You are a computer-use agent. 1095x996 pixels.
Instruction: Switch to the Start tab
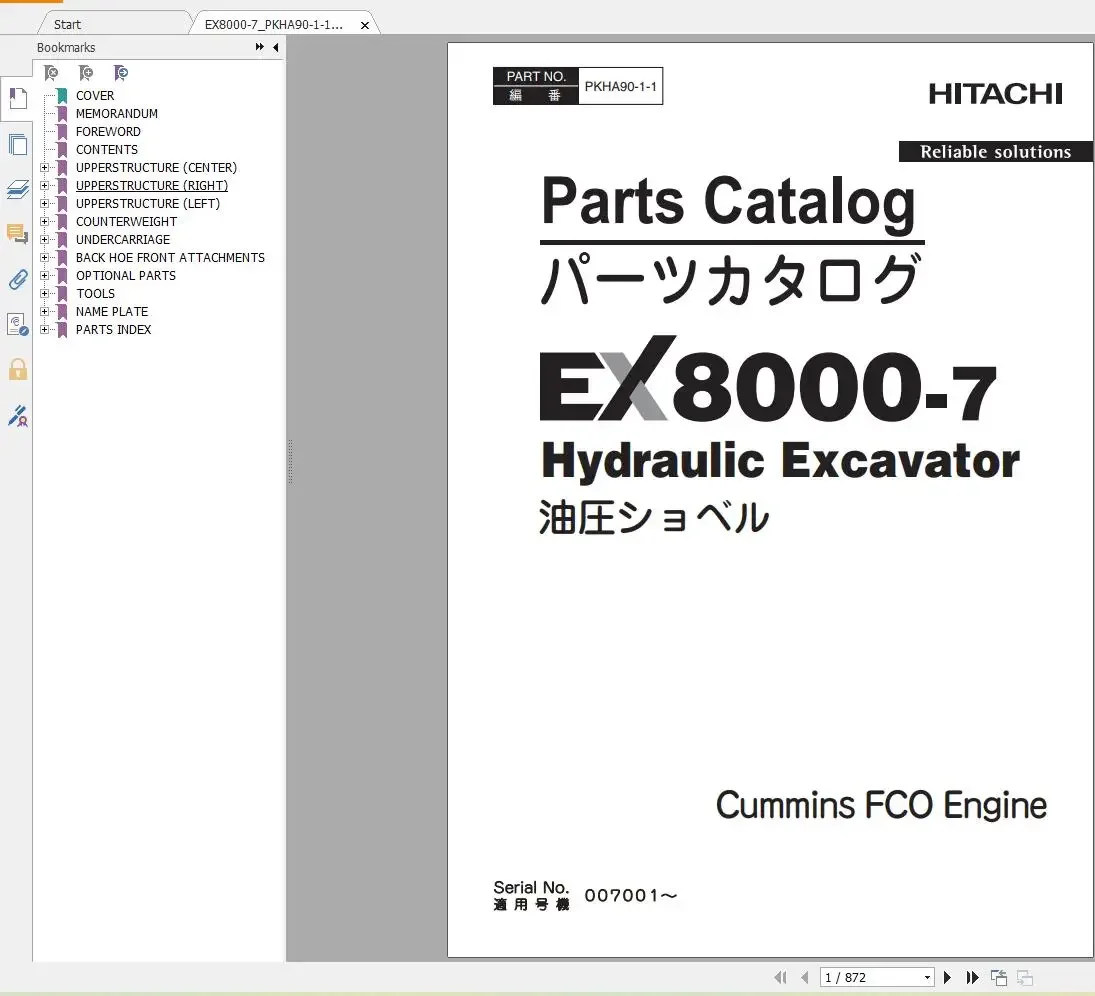(x=66, y=23)
